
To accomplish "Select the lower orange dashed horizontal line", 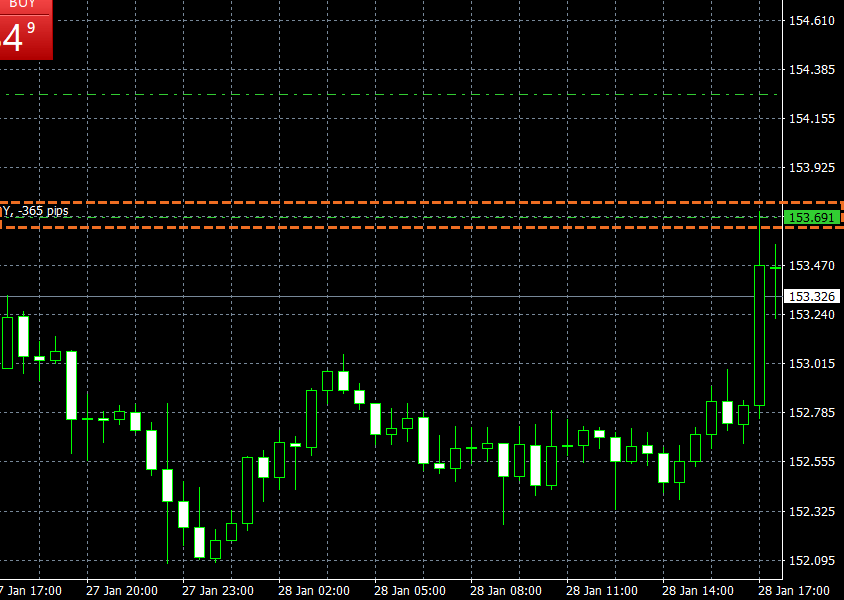I will pyautogui.click(x=400, y=227).
